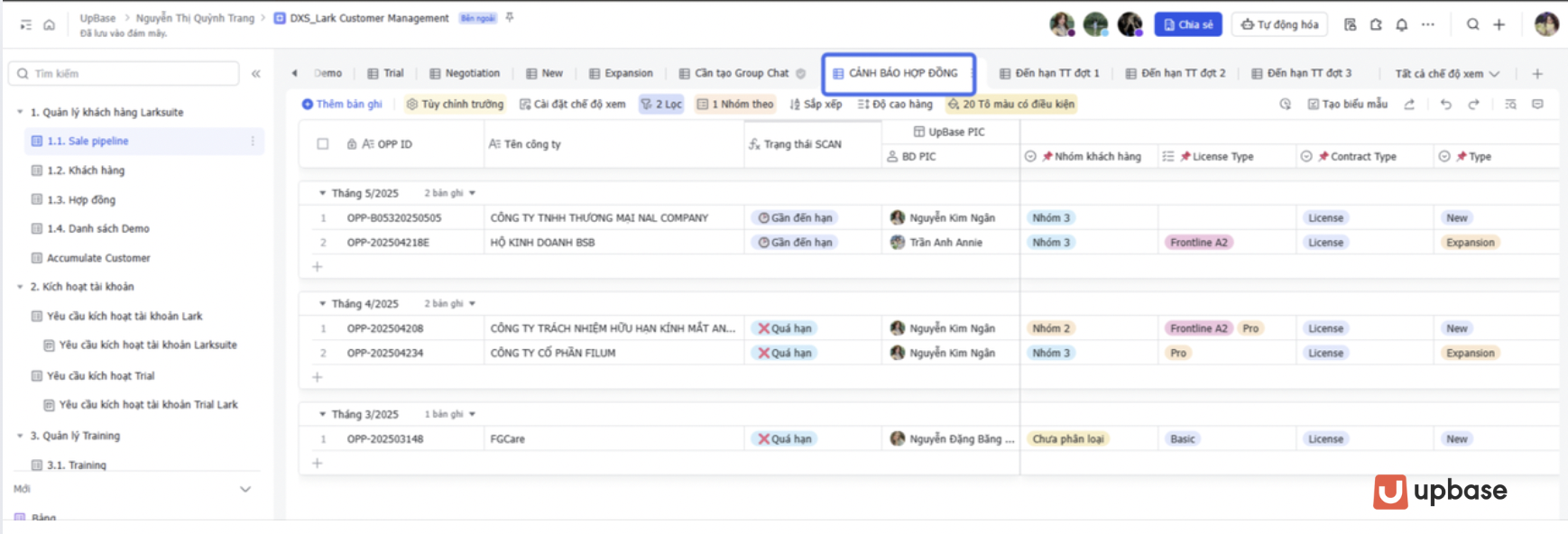
Task: Redo the last action
Action: (1473, 105)
